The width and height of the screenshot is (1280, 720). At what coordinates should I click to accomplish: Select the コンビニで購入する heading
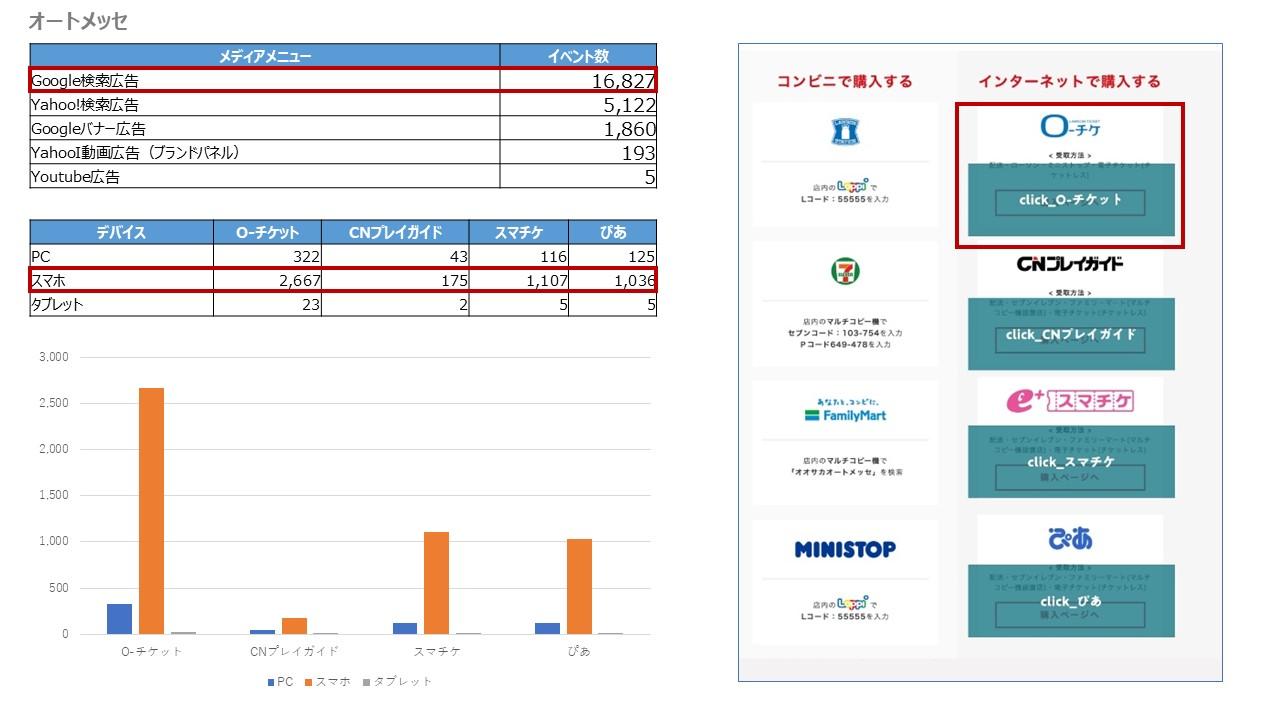[x=845, y=82]
